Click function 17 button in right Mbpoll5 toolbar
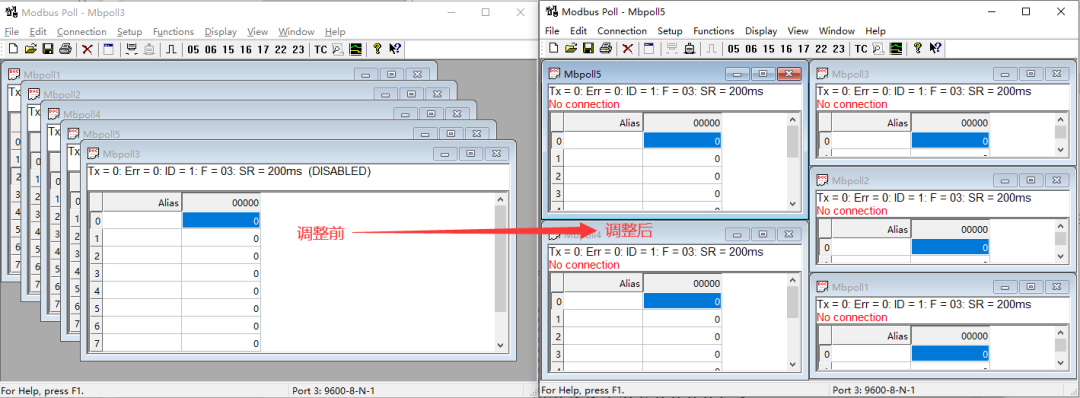This screenshot has height=398, width=1080. coord(804,49)
